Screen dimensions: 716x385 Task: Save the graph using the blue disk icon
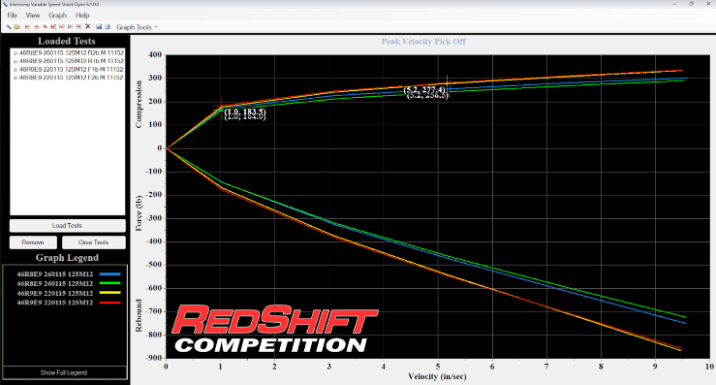(x=99, y=27)
